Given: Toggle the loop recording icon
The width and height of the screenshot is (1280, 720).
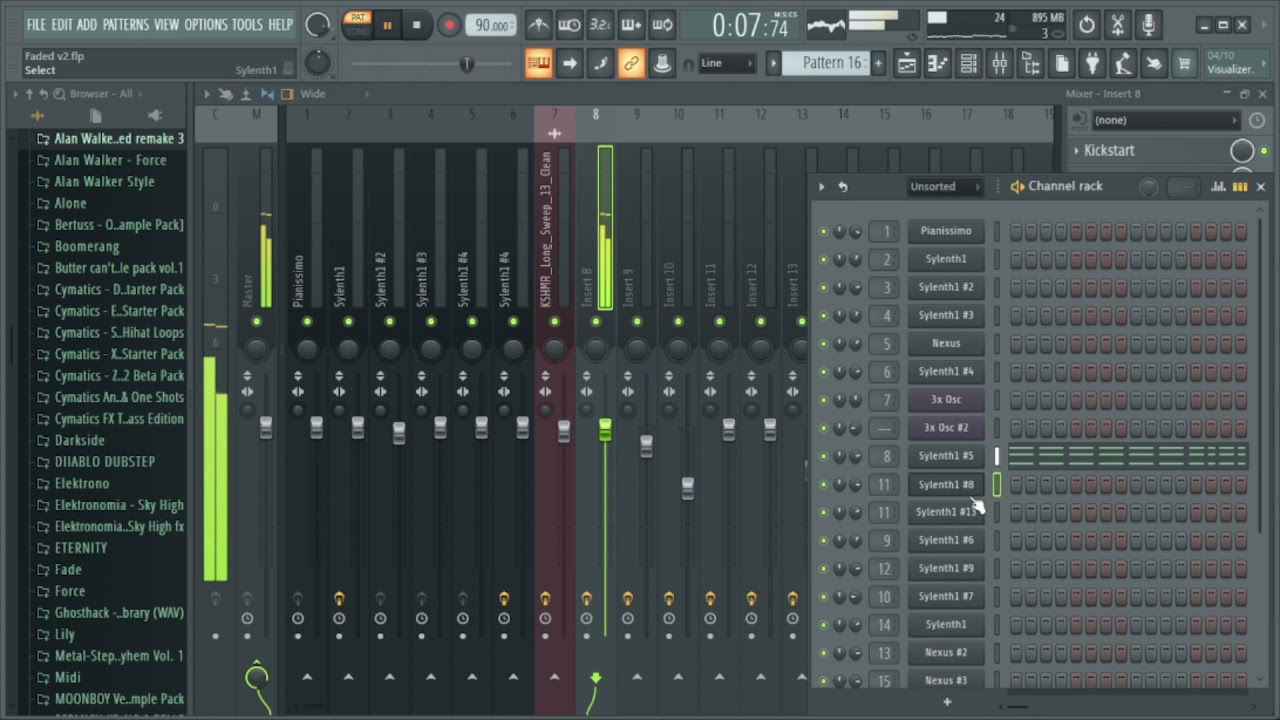Looking at the screenshot, I should point(662,25).
